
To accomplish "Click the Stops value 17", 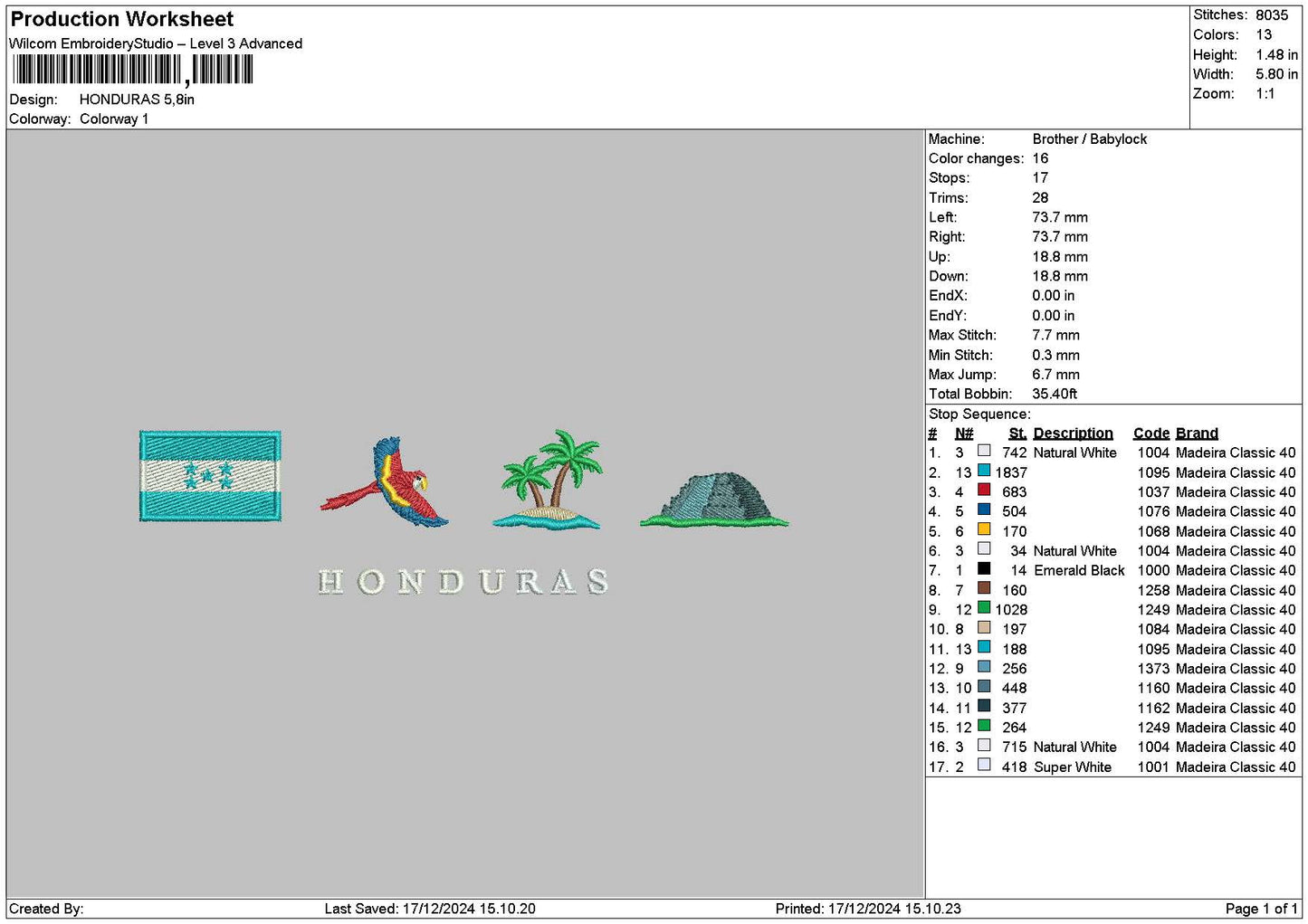I will [1040, 178].
